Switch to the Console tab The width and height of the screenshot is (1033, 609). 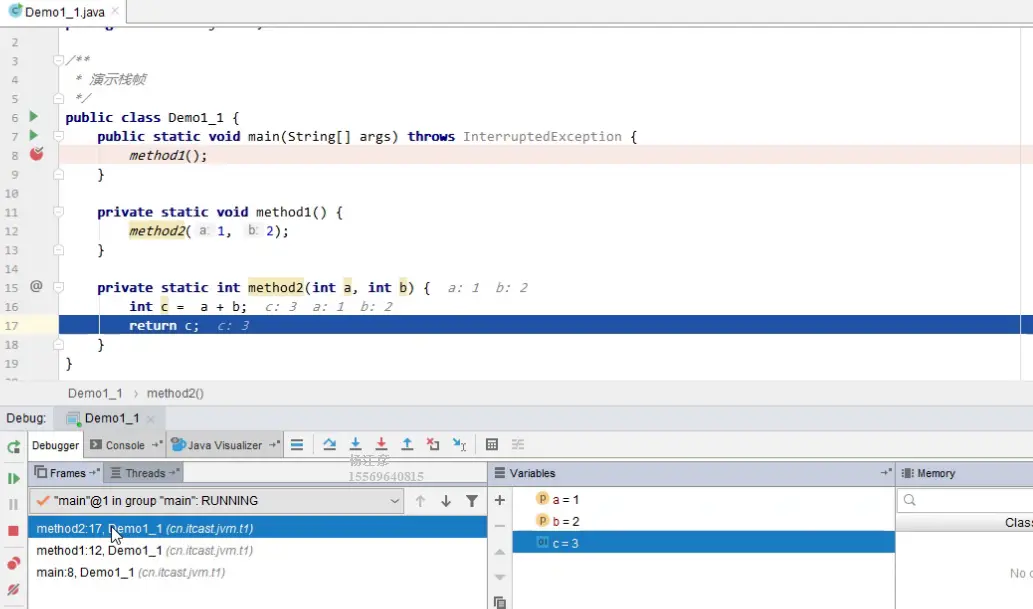[x=125, y=446]
